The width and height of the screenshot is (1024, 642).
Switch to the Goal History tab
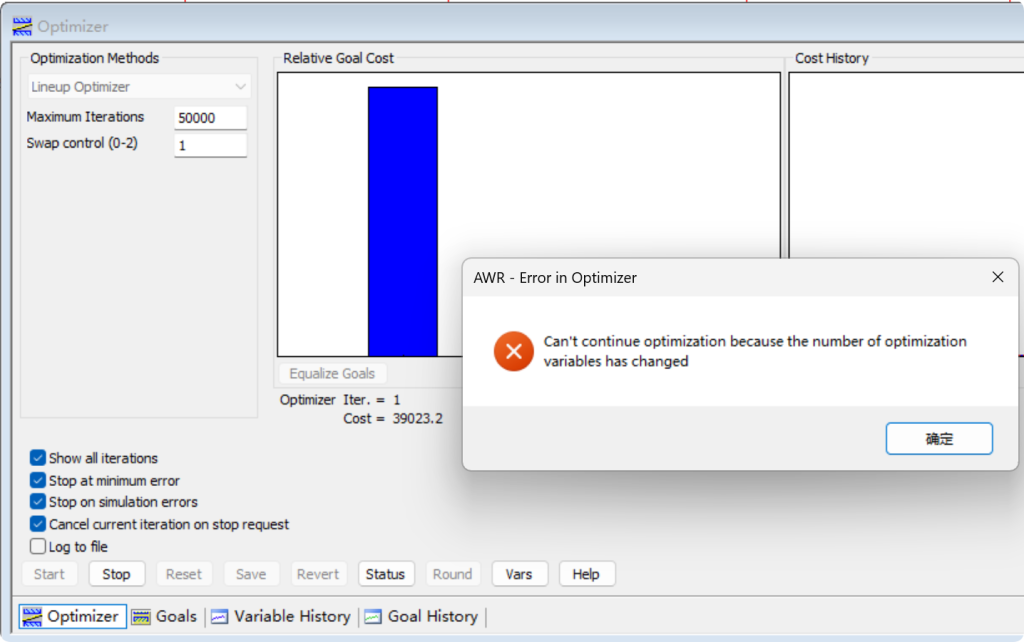432,616
